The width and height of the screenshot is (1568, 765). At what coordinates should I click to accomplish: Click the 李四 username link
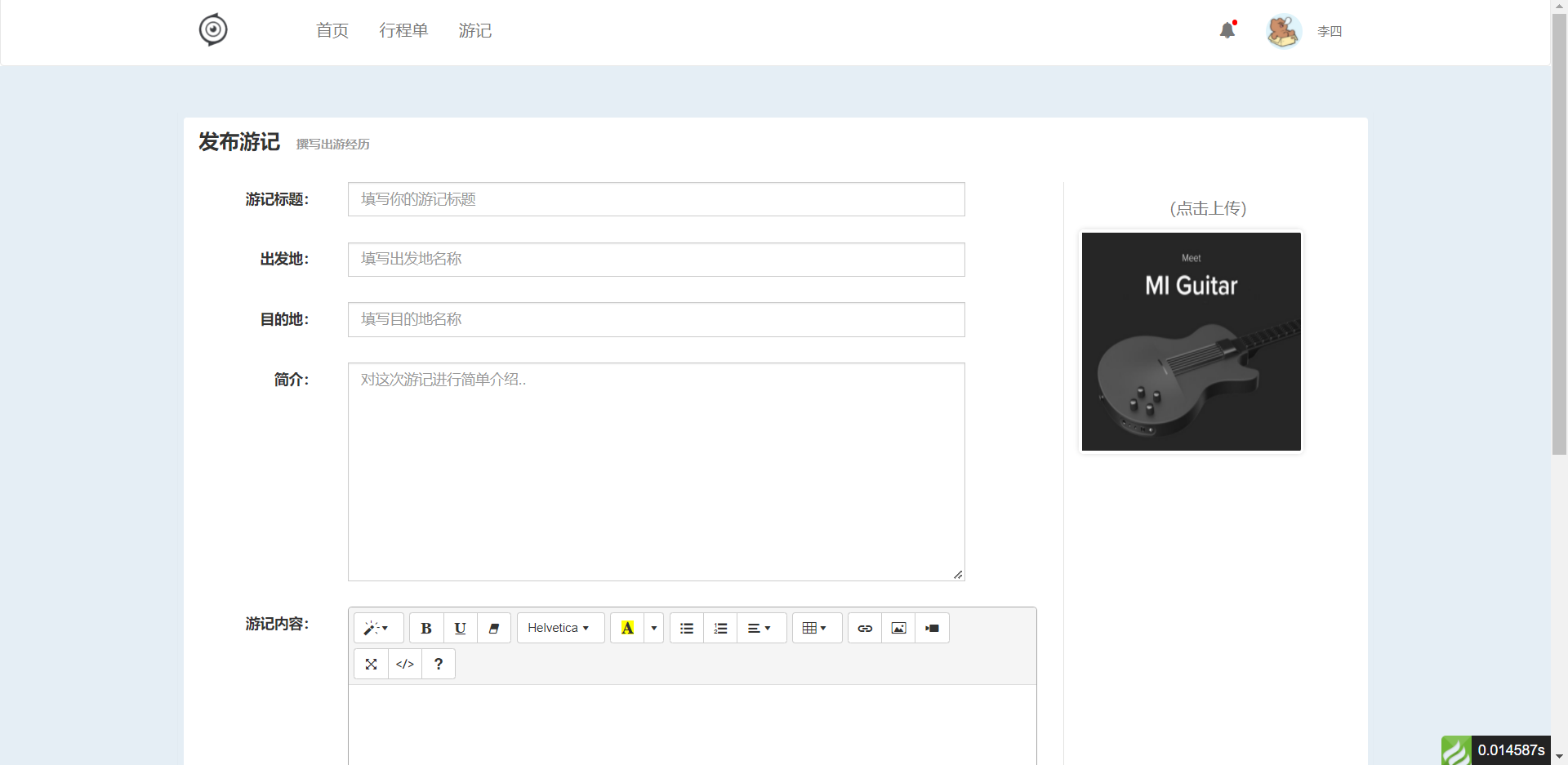click(x=1330, y=31)
